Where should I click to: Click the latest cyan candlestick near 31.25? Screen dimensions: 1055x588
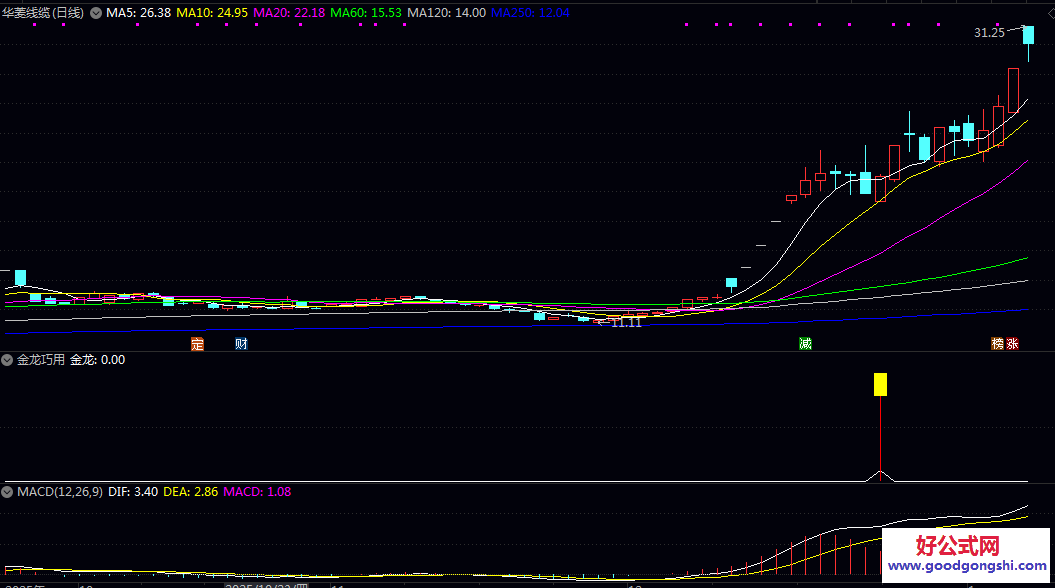coord(1028,35)
